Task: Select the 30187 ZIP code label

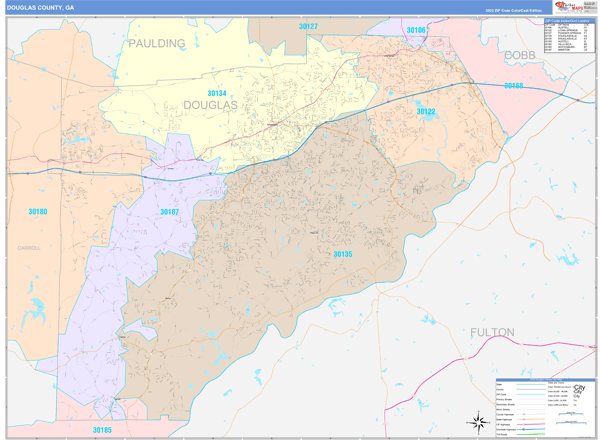Action: (x=169, y=212)
